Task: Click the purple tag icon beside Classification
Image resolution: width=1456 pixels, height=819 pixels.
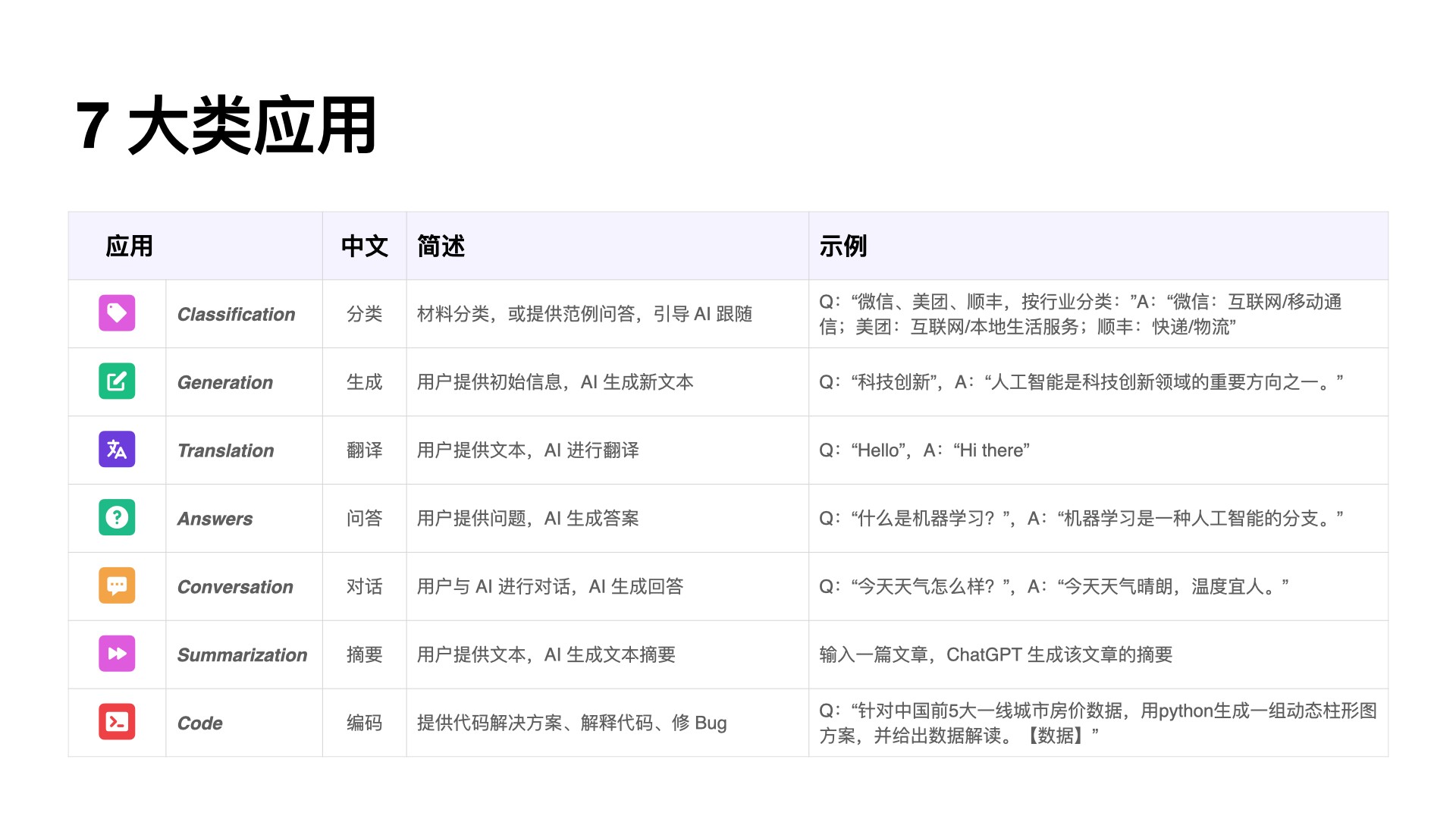Action: [117, 313]
